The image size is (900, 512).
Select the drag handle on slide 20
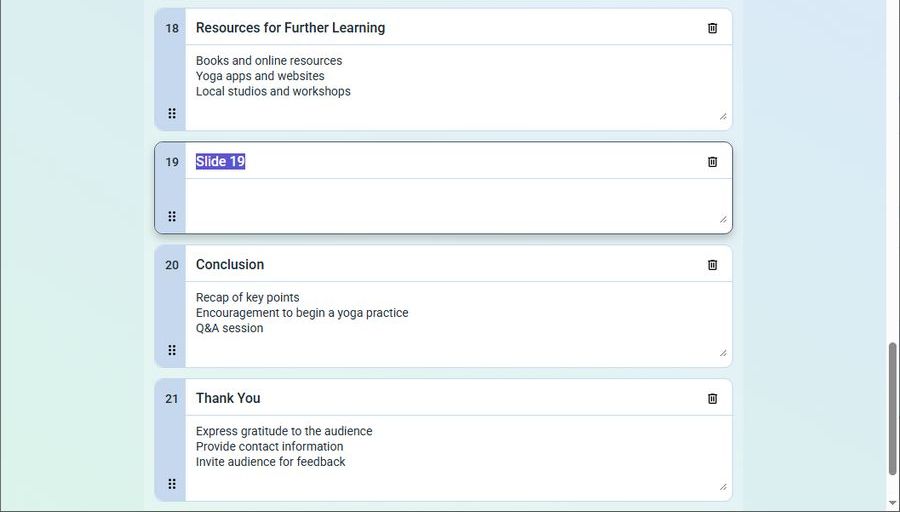tap(172, 350)
